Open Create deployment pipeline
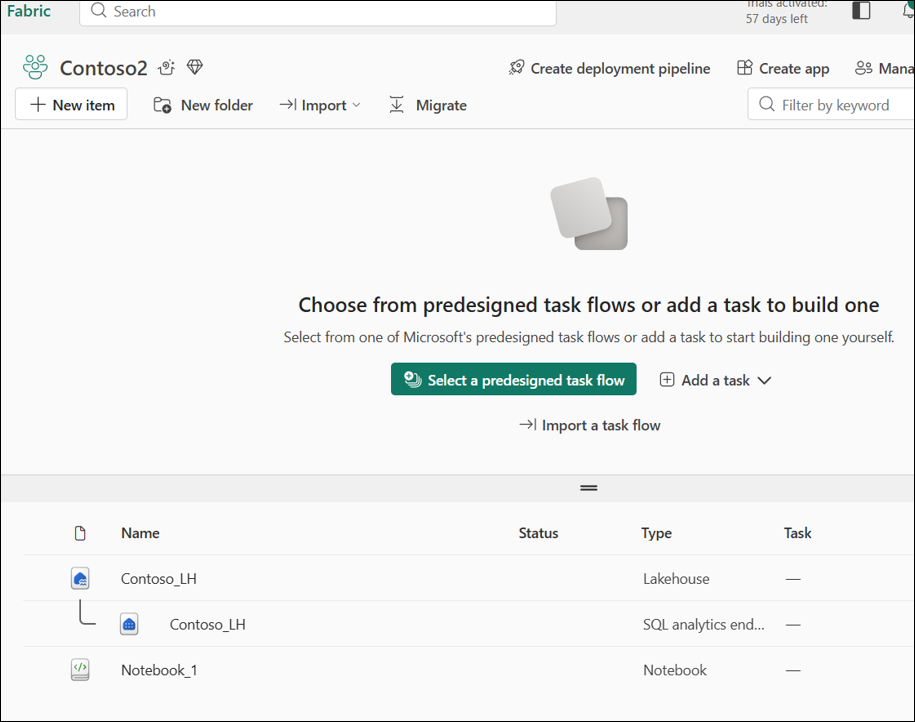This screenshot has height=722, width=915. (x=609, y=68)
